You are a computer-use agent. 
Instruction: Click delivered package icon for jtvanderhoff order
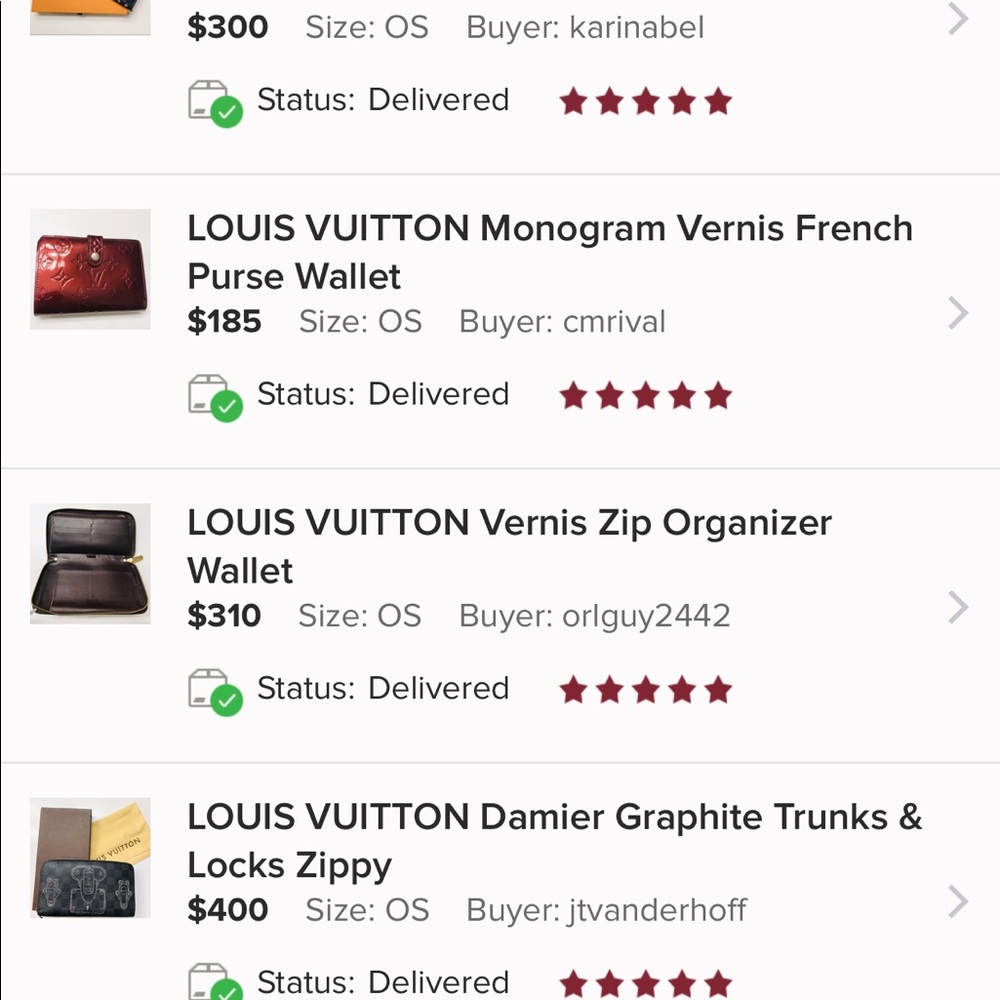pos(216,982)
